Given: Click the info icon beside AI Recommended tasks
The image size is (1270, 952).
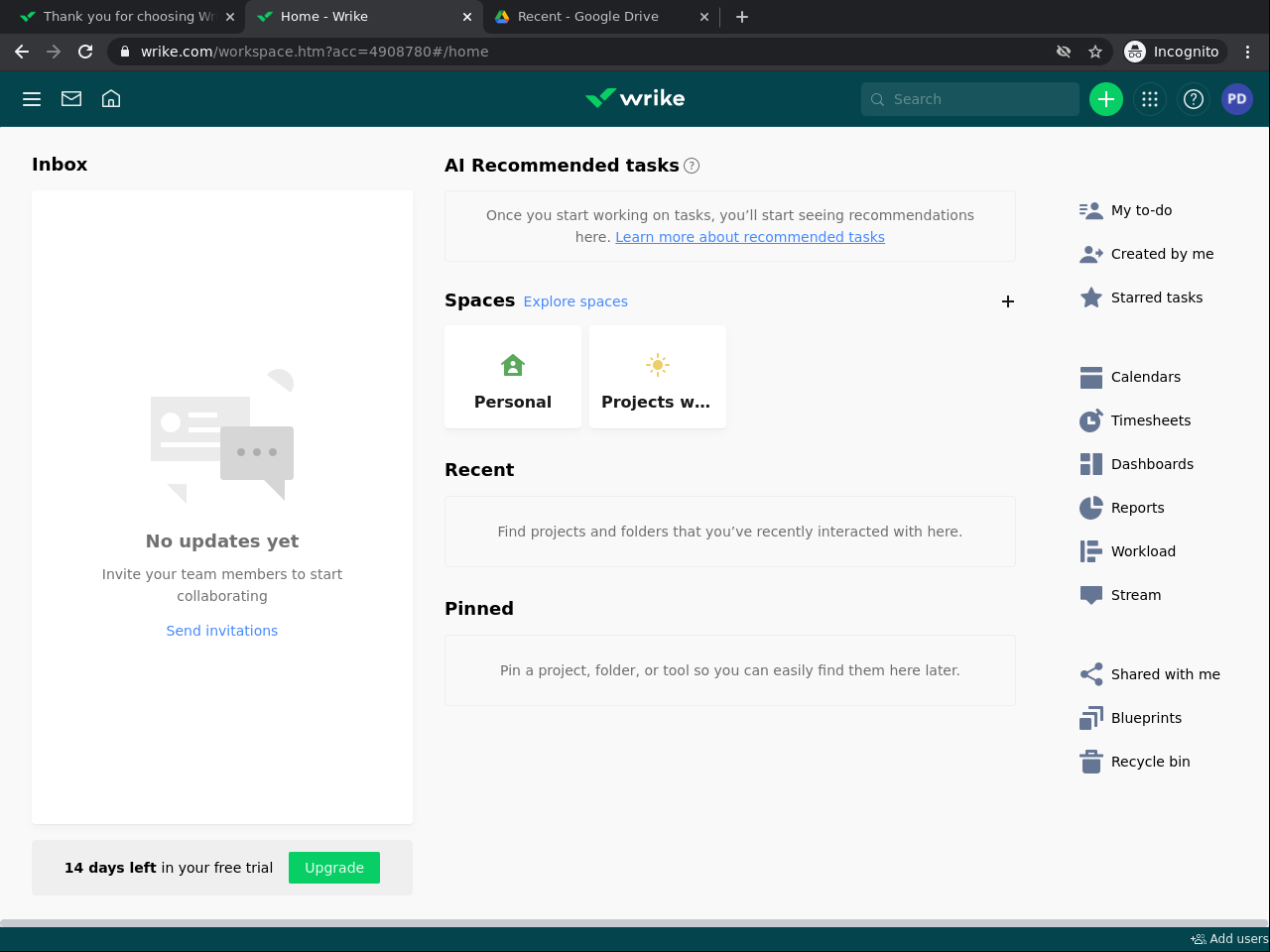Looking at the screenshot, I should pyautogui.click(x=693, y=166).
